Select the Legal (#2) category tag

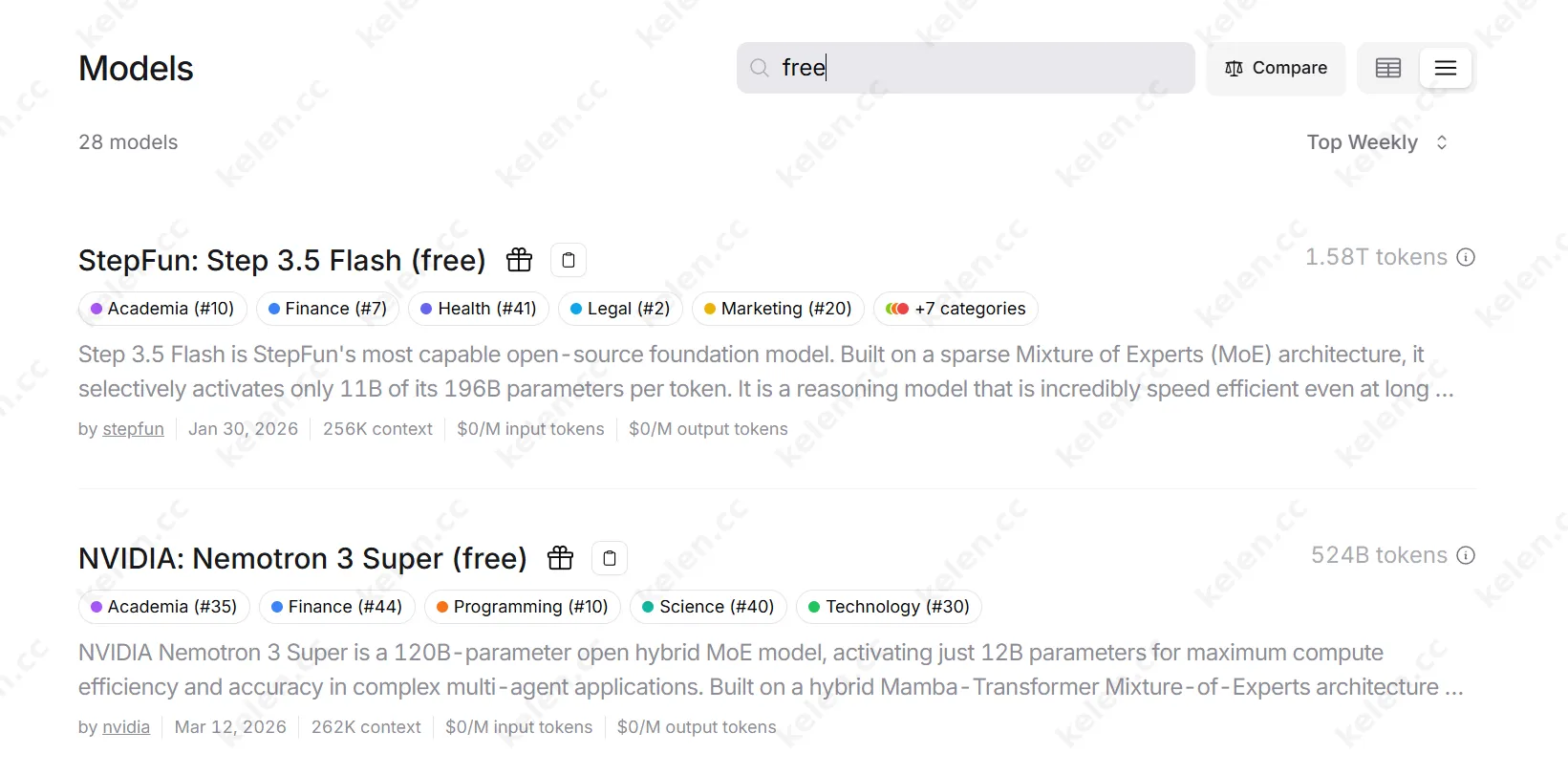[x=619, y=309]
